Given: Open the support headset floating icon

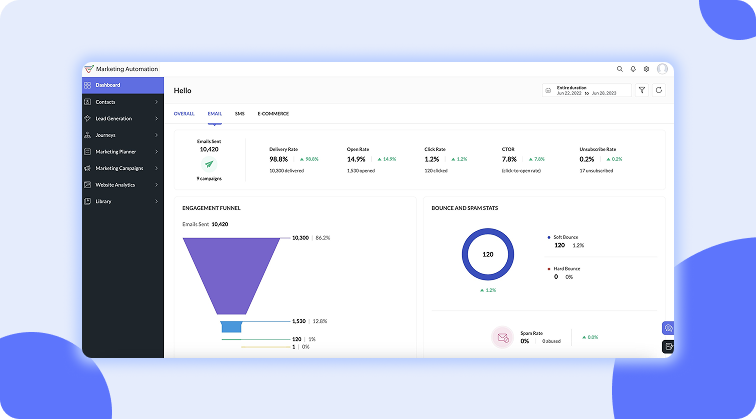Looking at the screenshot, I should pos(668,328).
